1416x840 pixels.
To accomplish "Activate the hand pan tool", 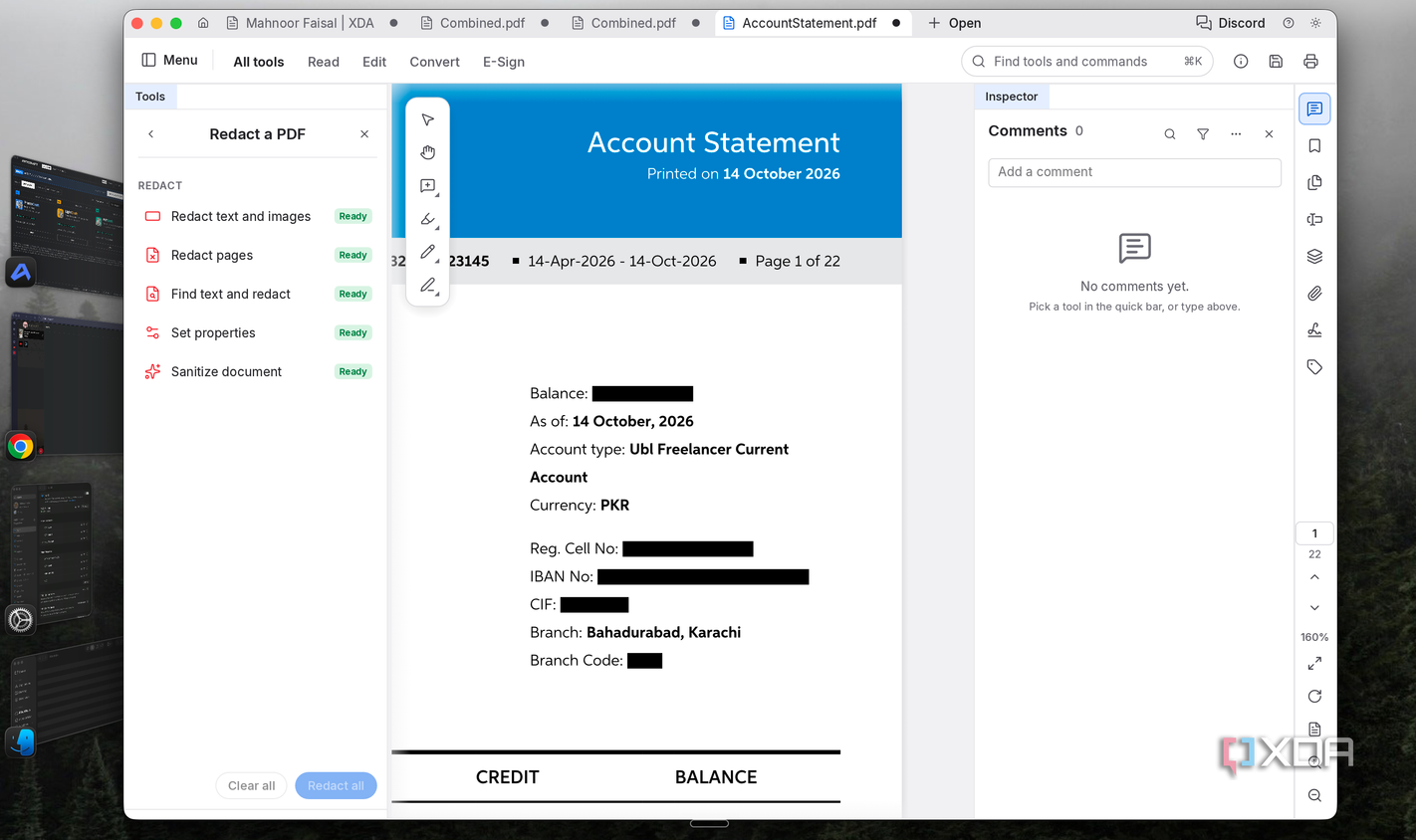I will point(428,152).
